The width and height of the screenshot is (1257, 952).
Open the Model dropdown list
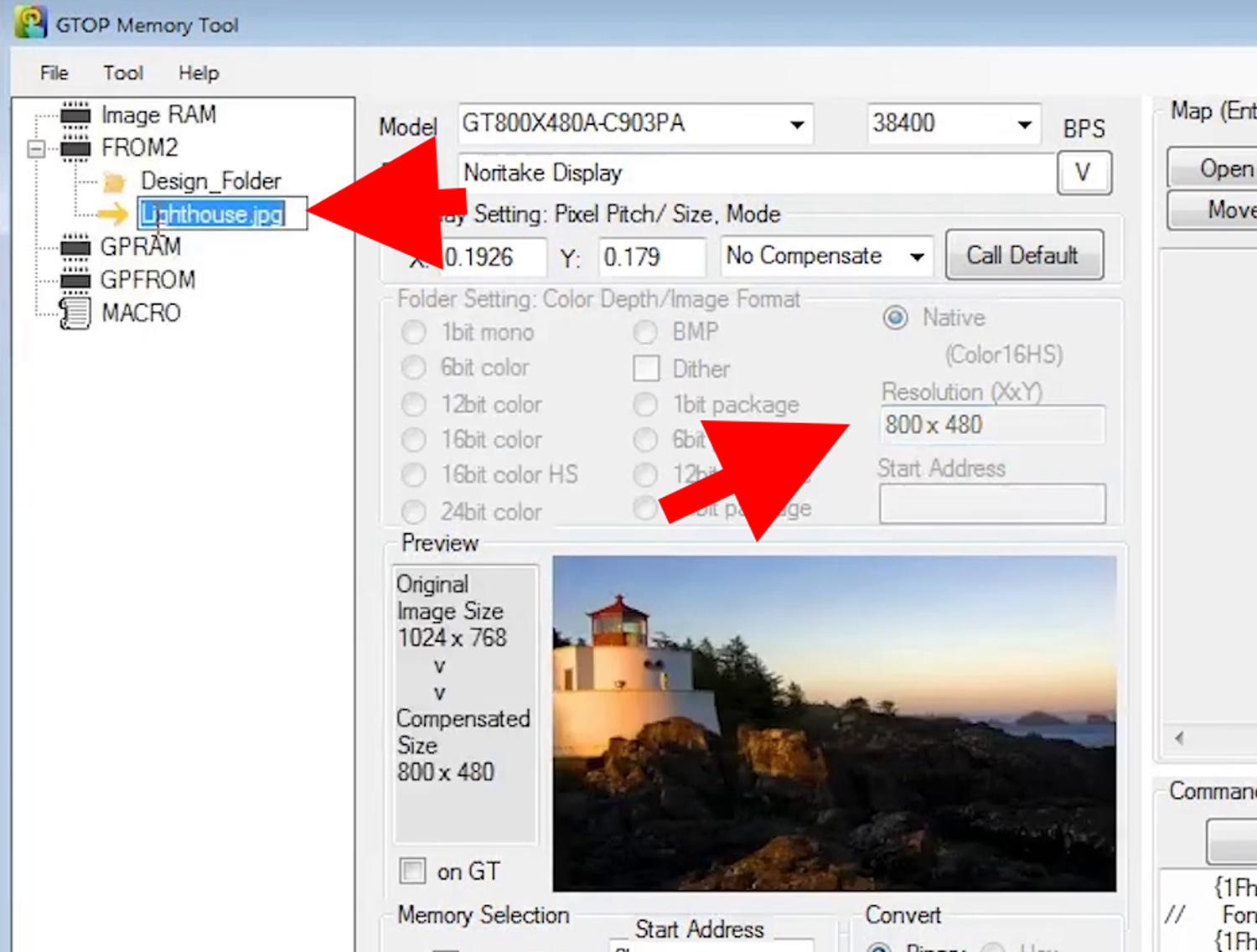(x=797, y=125)
